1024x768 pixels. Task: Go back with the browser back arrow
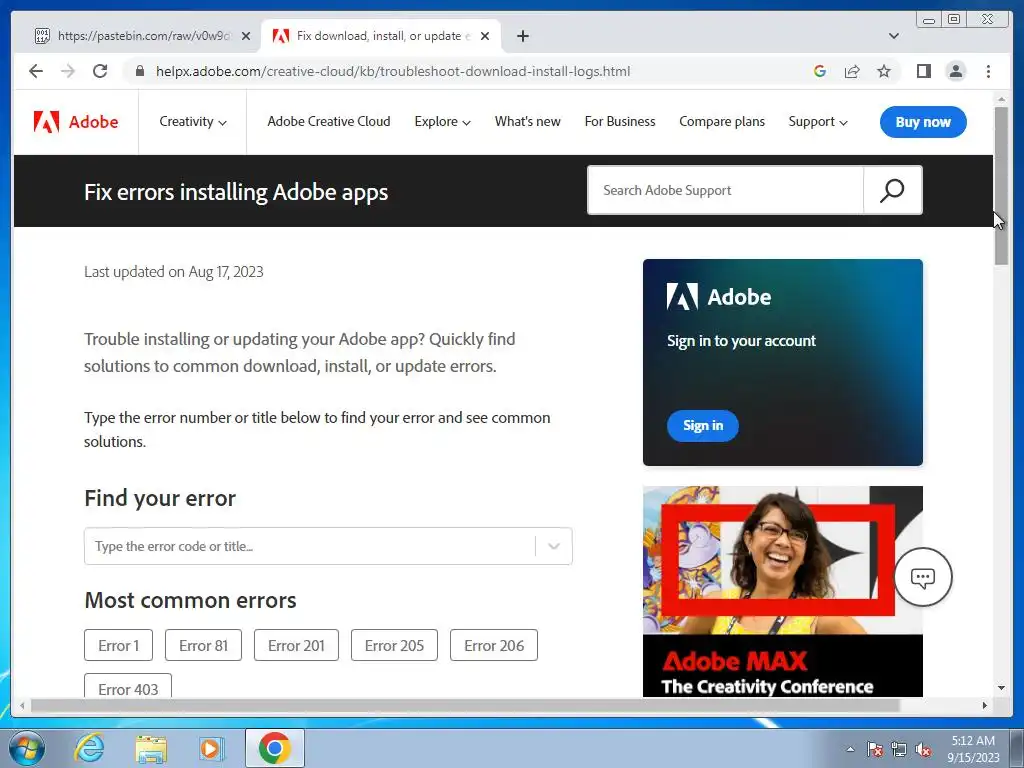(x=36, y=71)
